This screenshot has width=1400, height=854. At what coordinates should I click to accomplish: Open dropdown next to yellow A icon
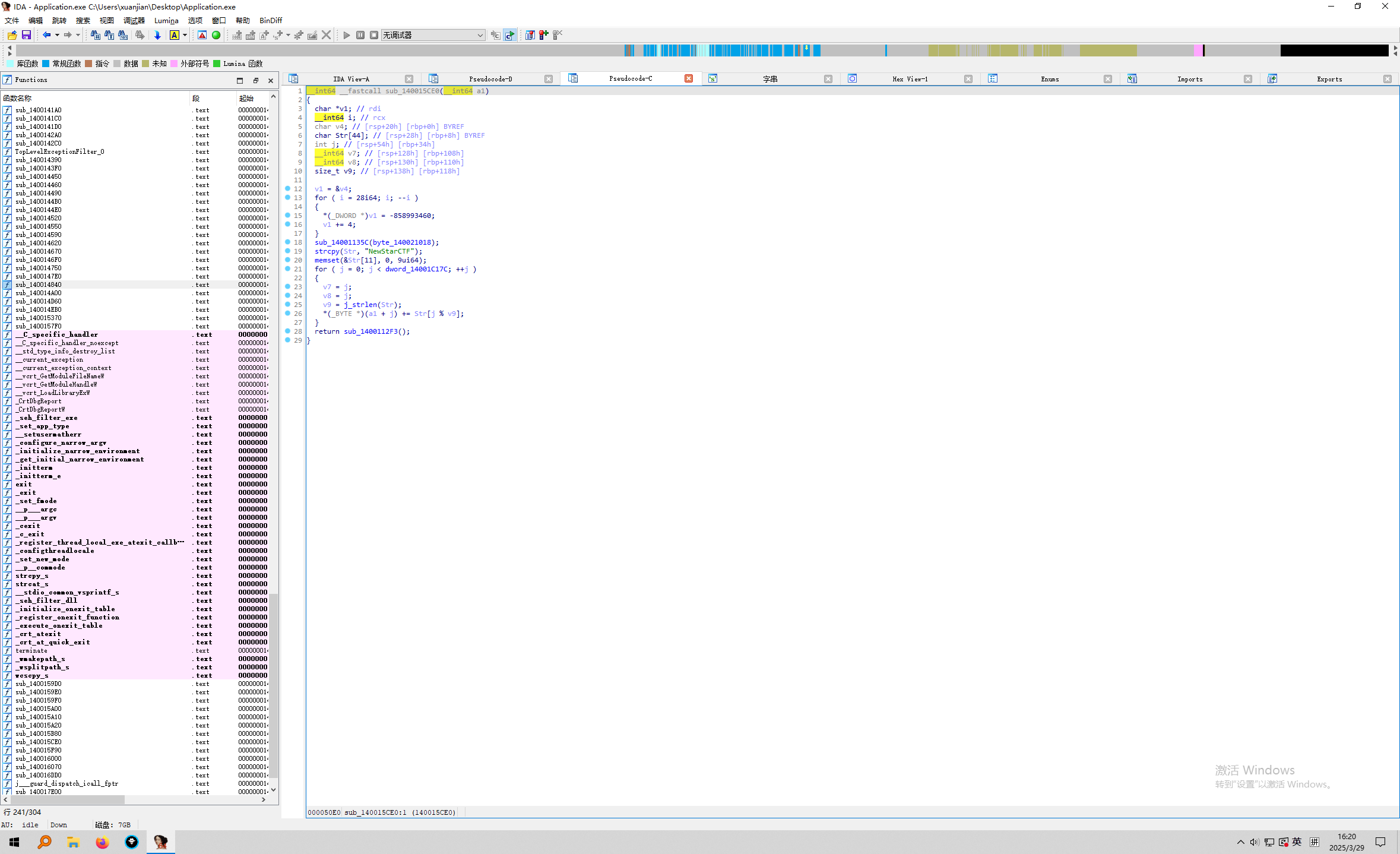coord(185,36)
